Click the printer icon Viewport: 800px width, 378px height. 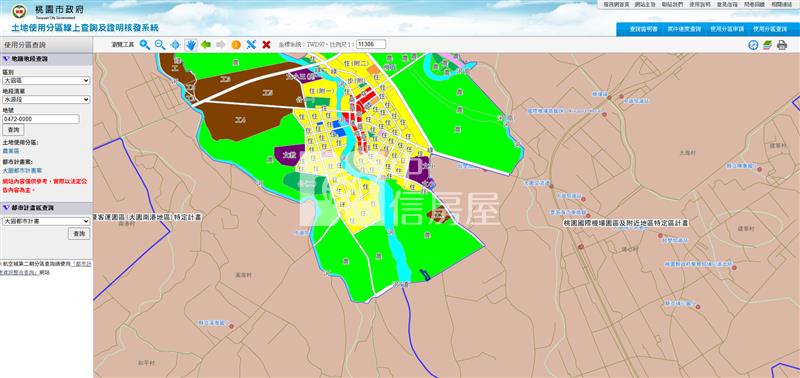pyautogui.click(x=782, y=45)
